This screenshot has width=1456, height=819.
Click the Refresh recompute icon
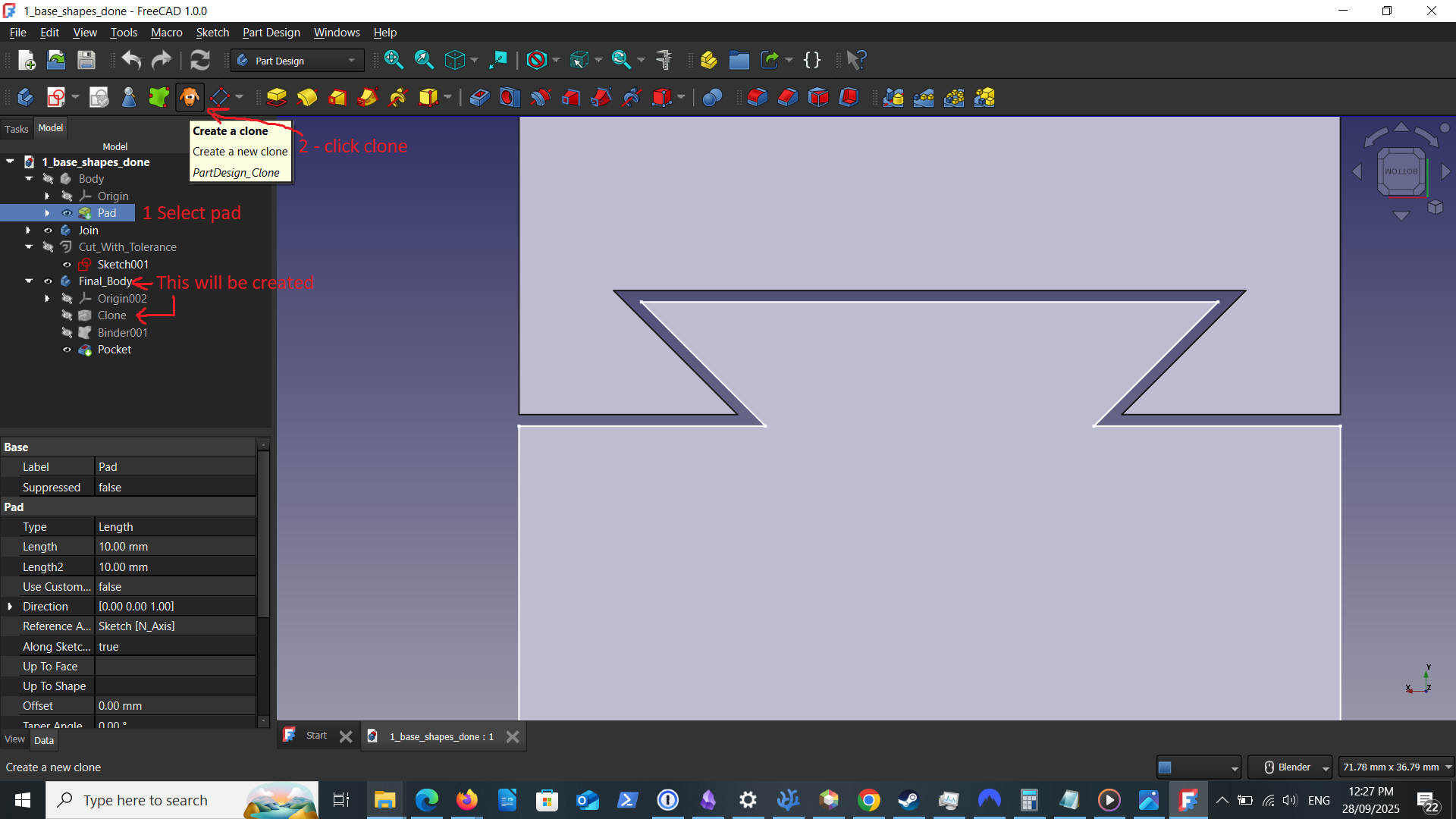pos(199,61)
